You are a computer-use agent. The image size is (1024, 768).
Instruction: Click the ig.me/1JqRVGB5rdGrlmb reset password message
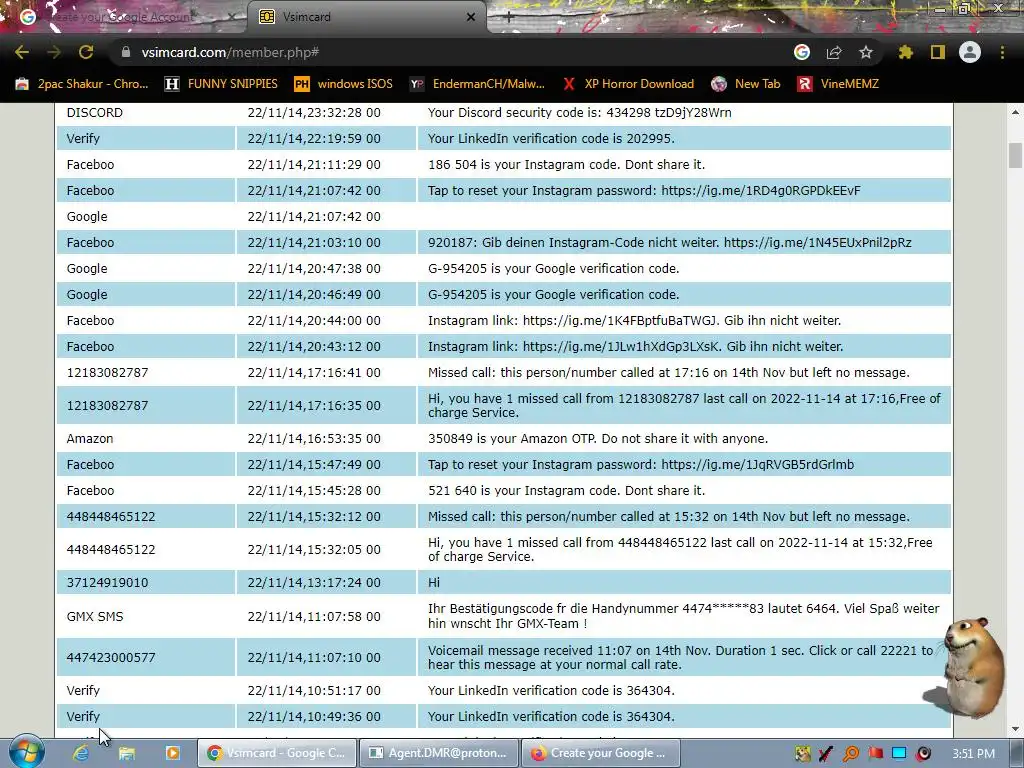tap(641, 464)
